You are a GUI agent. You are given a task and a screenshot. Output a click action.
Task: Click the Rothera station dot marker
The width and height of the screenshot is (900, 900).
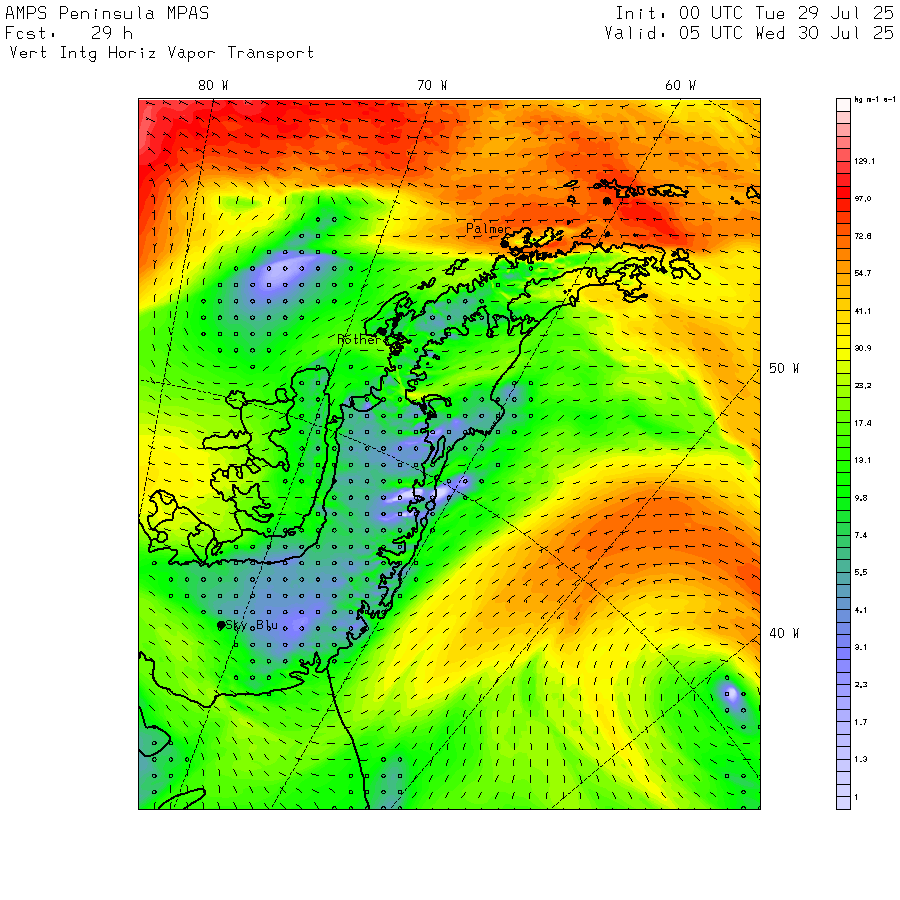(x=382, y=332)
